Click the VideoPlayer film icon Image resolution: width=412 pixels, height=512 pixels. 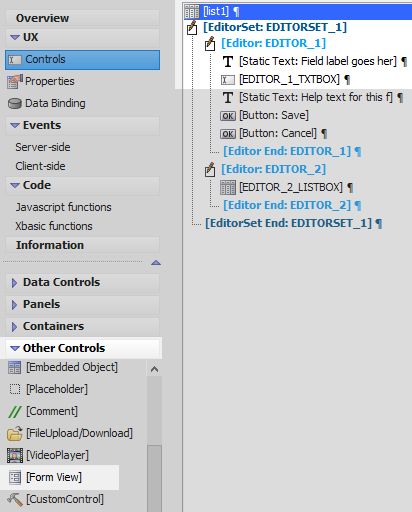pos(15,455)
